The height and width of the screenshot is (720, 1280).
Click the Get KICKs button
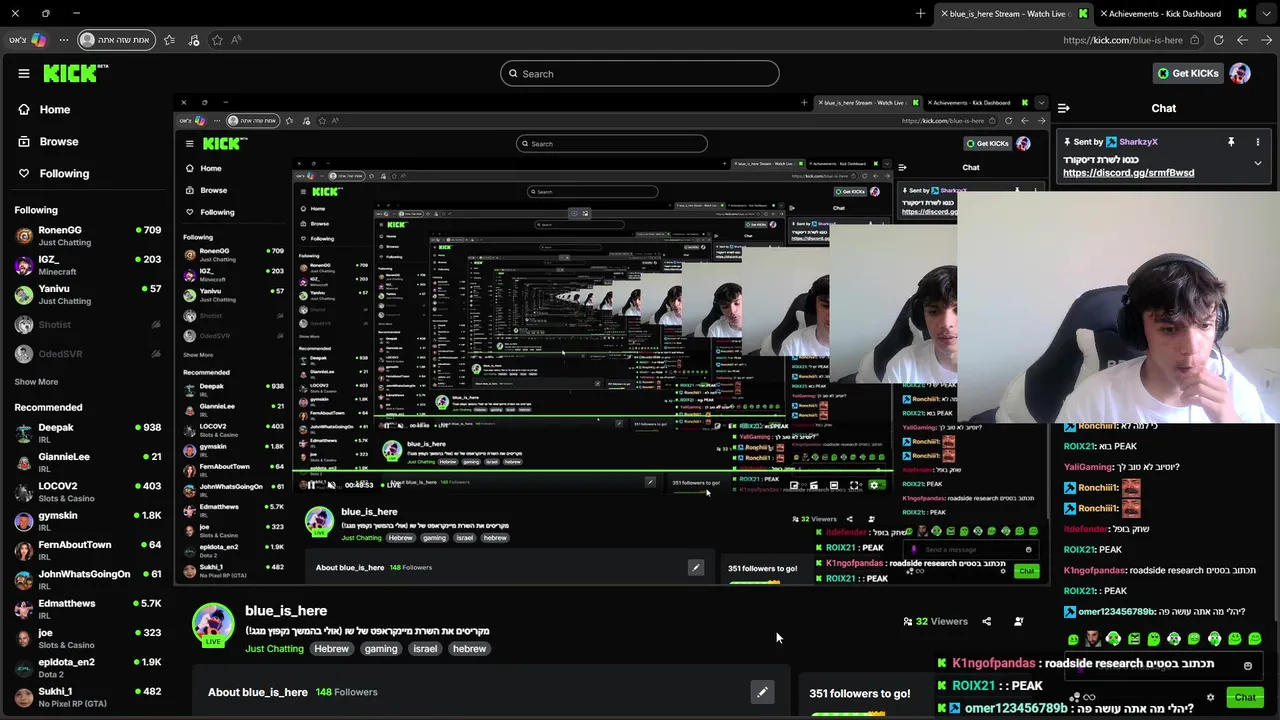coord(1188,73)
